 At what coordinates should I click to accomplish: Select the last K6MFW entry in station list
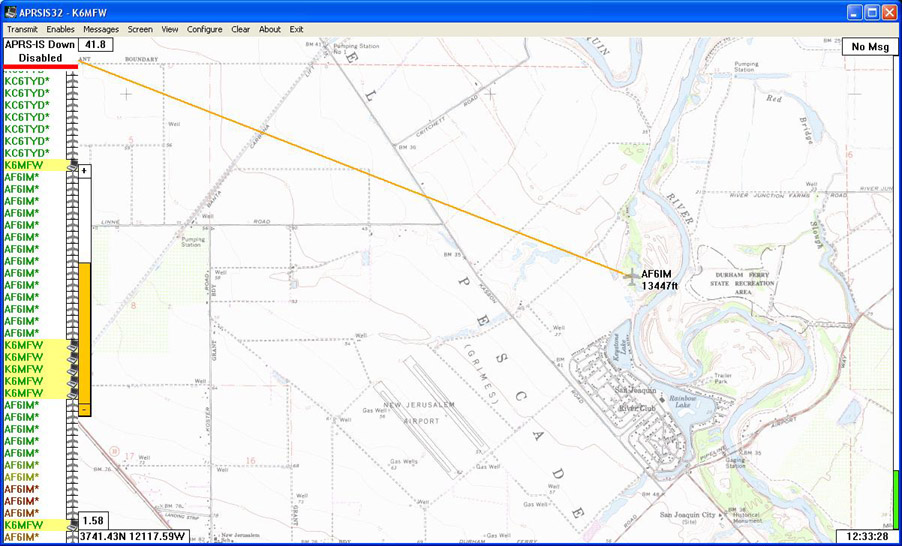click(22, 525)
